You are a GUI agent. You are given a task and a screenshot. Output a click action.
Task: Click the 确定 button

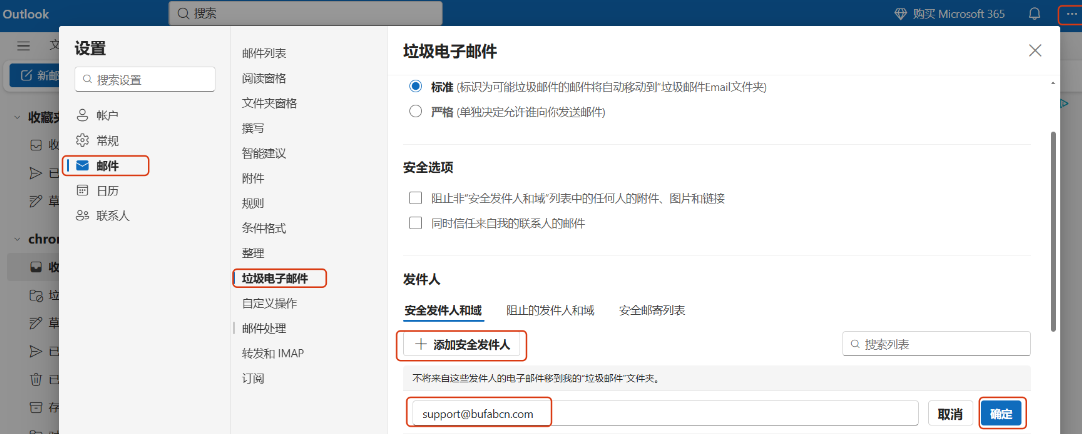[x=1001, y=414]
